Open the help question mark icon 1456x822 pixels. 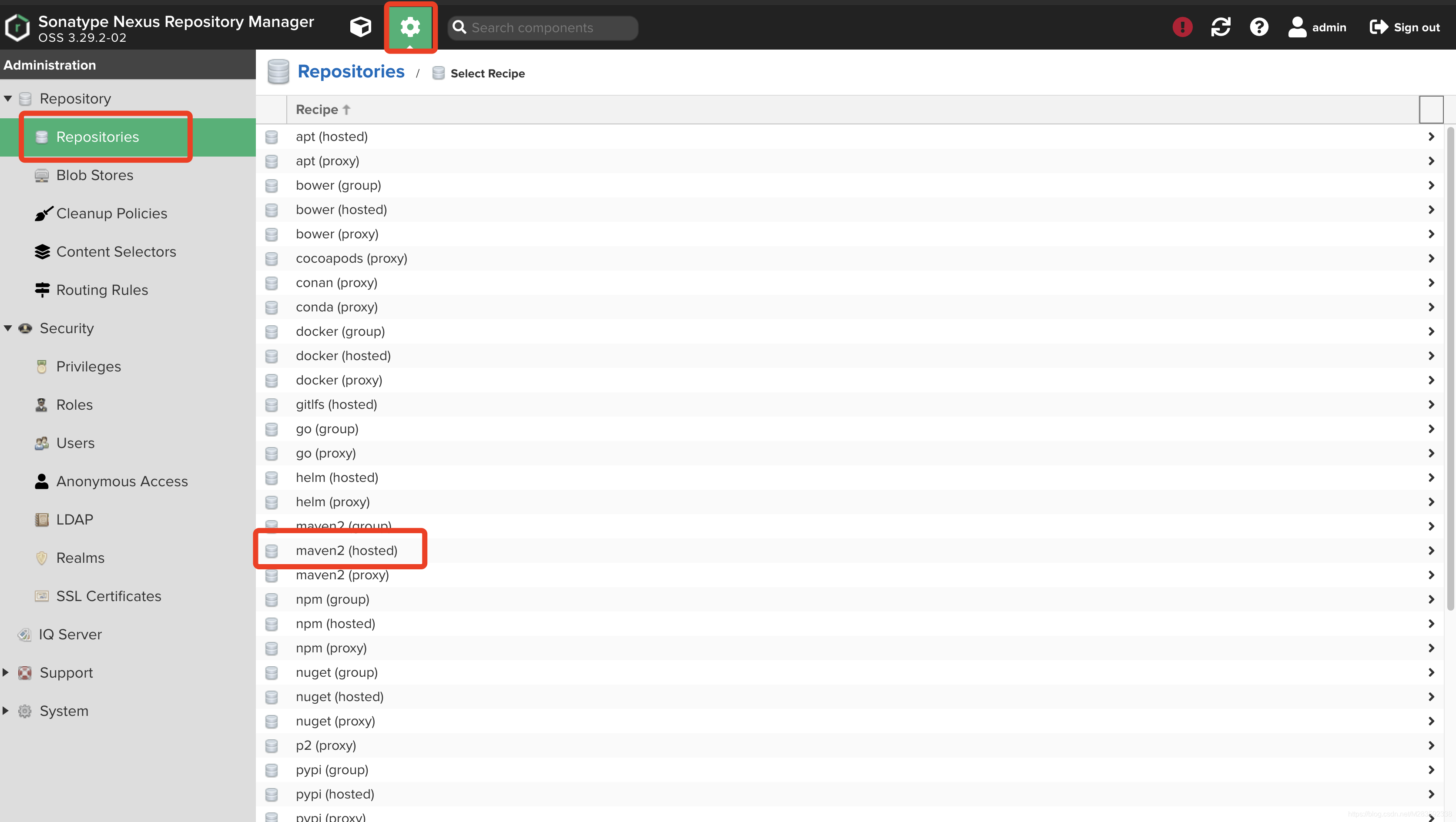point(1259,27)
